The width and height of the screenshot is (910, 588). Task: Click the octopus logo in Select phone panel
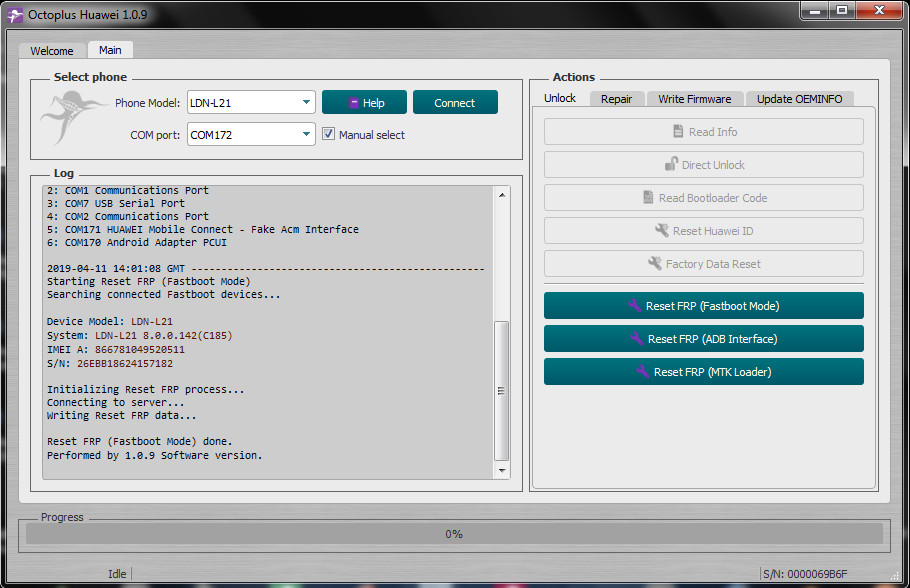coord(73,118)
